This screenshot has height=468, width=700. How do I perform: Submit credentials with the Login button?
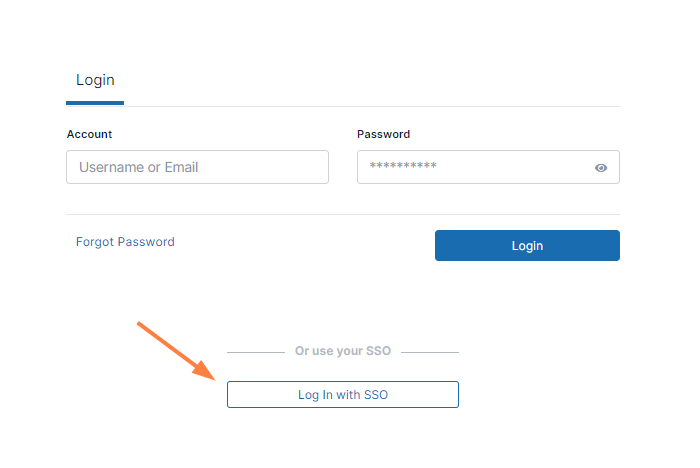pos(527,246)
